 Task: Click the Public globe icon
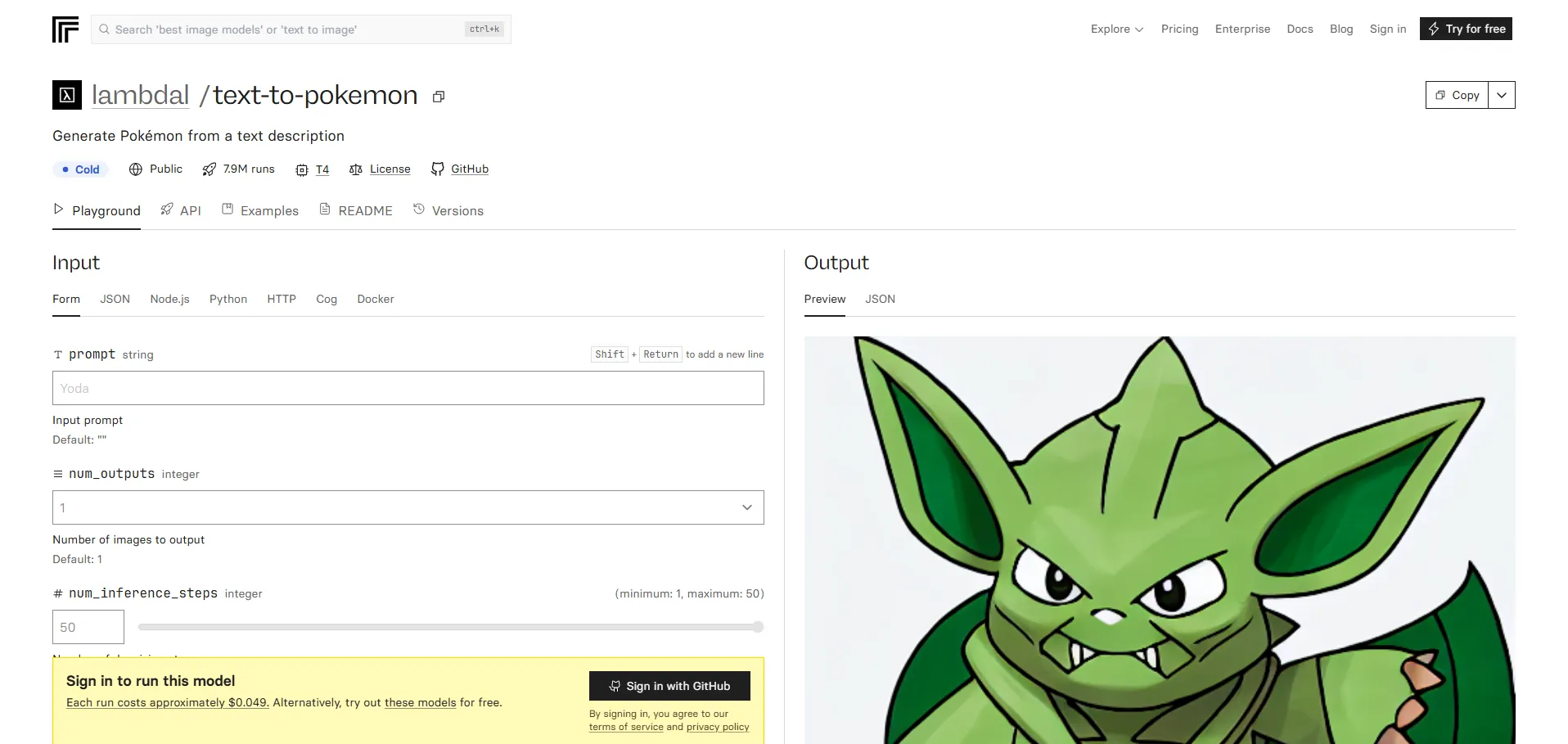[136, 169]
